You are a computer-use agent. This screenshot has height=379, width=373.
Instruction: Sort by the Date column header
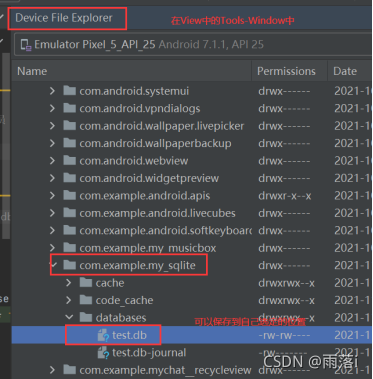click(345, 71)
